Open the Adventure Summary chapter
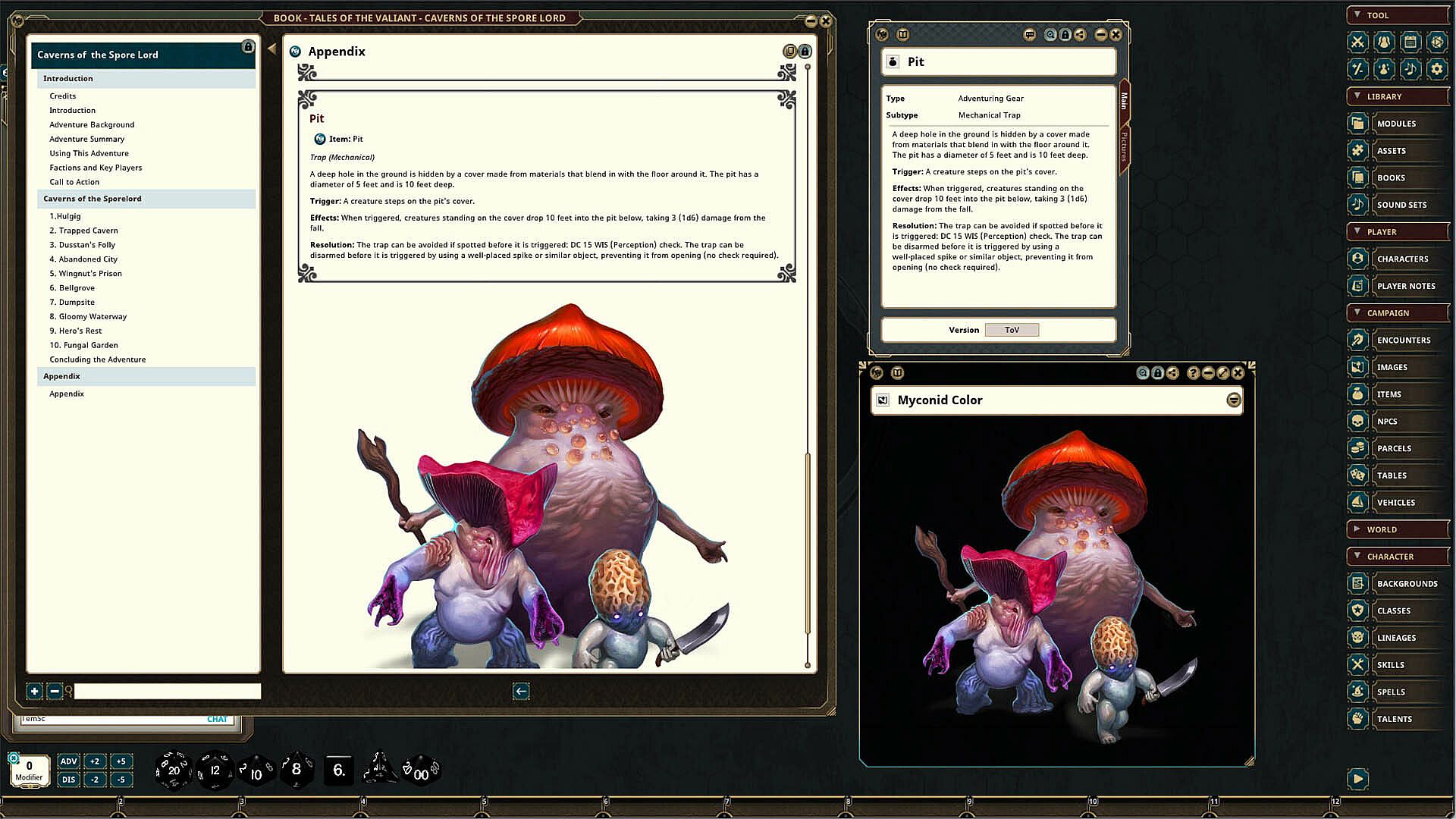The width and height of the screenshot is (1456, 819). coord(86,139)
